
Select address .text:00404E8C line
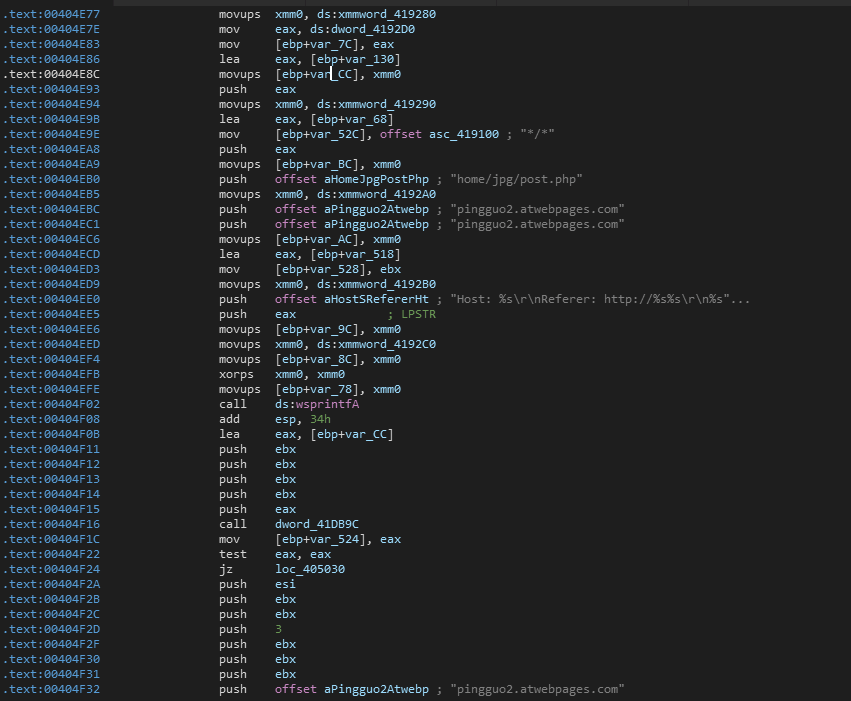point(52,74)
